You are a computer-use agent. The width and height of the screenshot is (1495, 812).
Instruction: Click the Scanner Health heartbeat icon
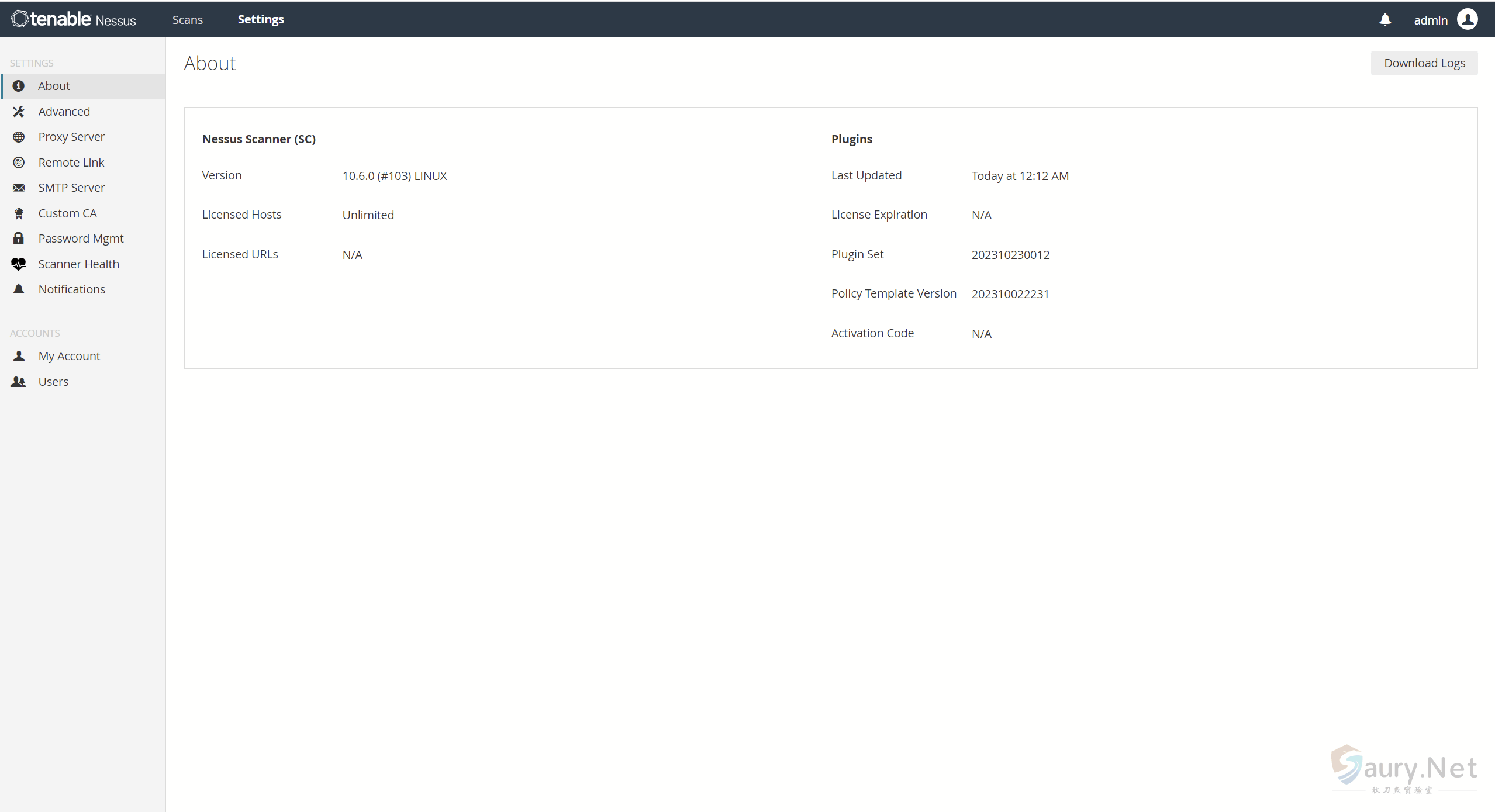point(19,264)
